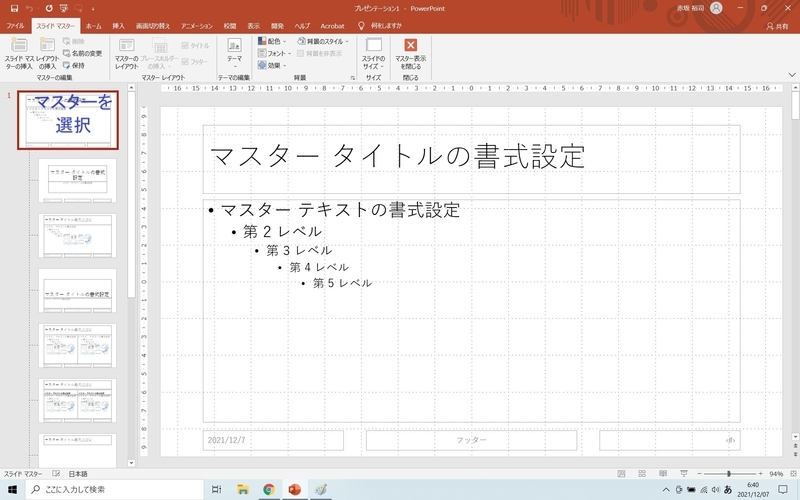Switch to Reading view icon
This screenshot has height=500, width=800.
point(663,474)
